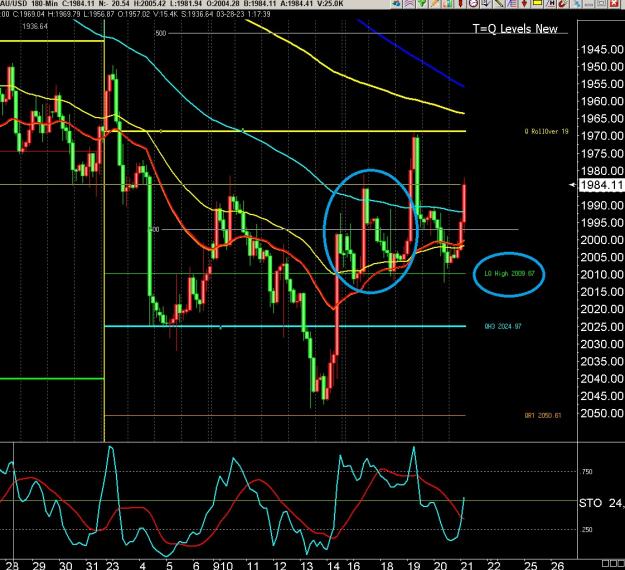The height and width of the screenshot is (570, 625).
Task: Click the .750 stochastic level label
Action: click(x=587, y=472)
